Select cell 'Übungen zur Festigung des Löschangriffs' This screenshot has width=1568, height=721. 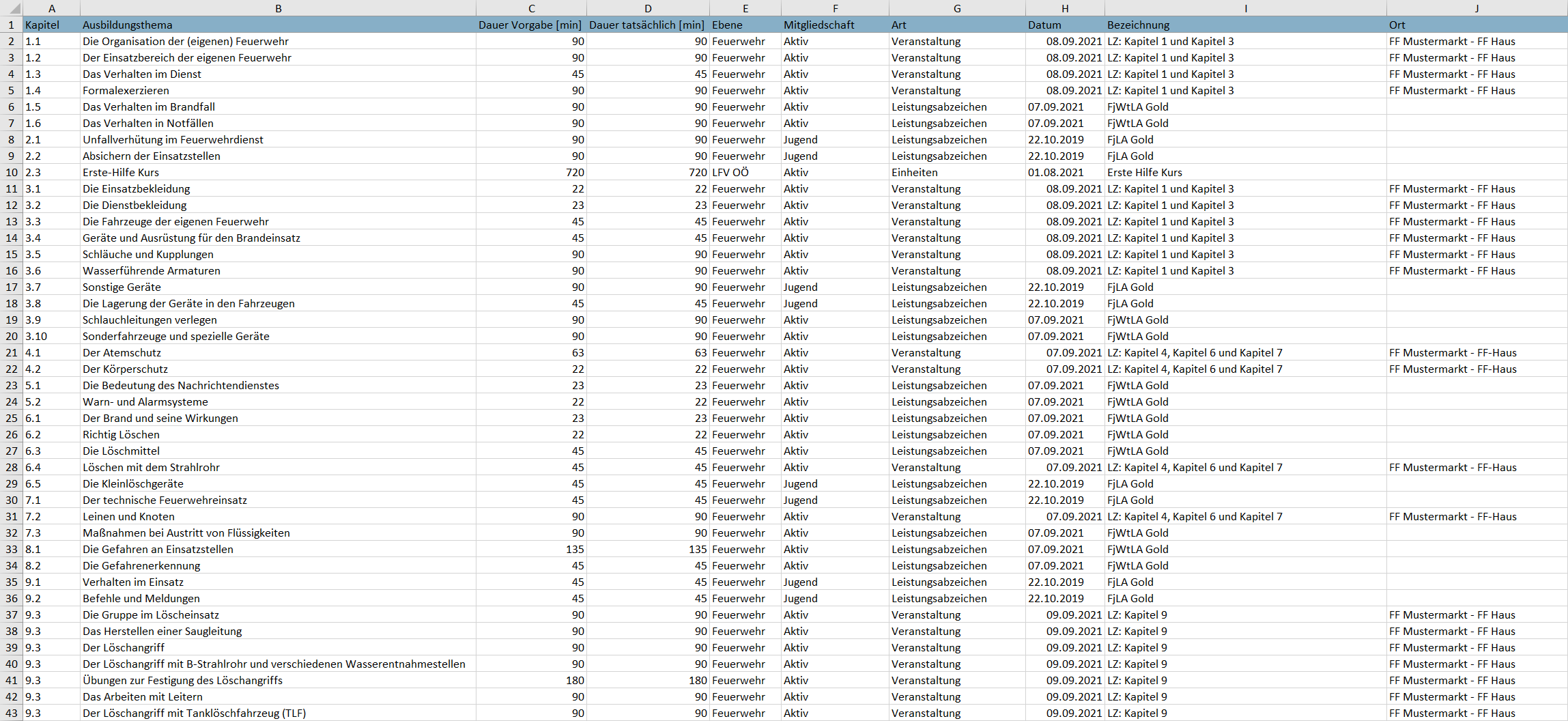tap(278, 680)
